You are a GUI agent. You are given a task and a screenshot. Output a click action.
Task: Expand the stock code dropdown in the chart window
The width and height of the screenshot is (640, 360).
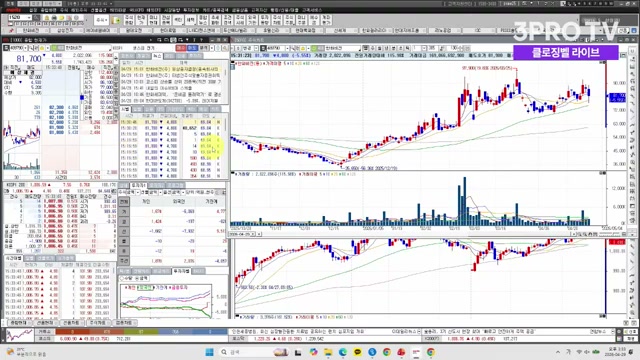(x=287, y=48)
